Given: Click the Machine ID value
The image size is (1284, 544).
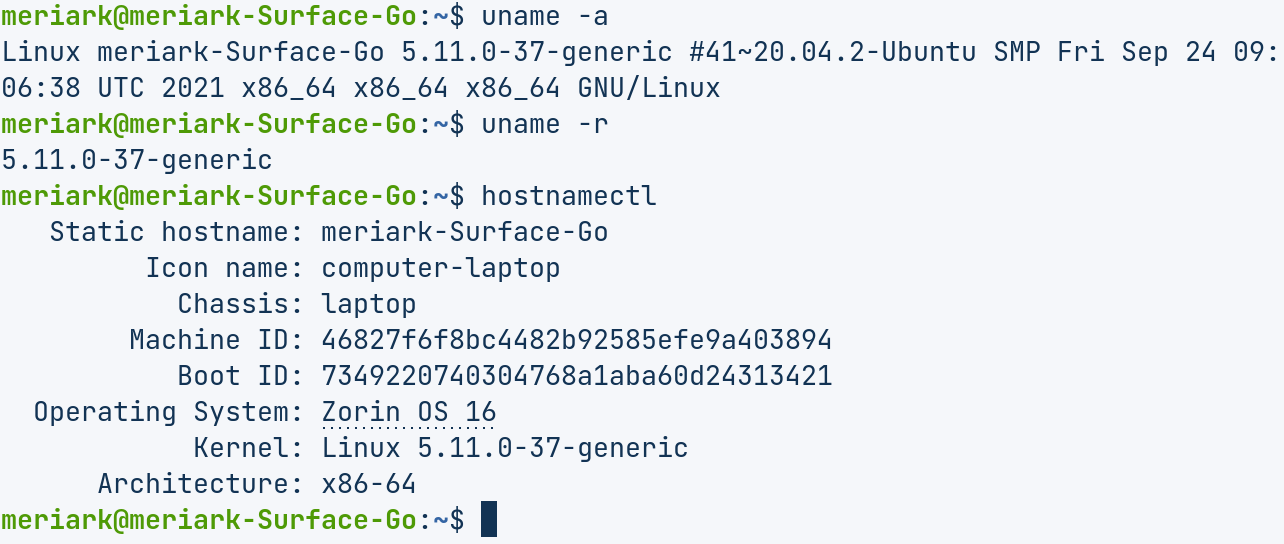Looking at the screenshot, I should pos(577,340).
